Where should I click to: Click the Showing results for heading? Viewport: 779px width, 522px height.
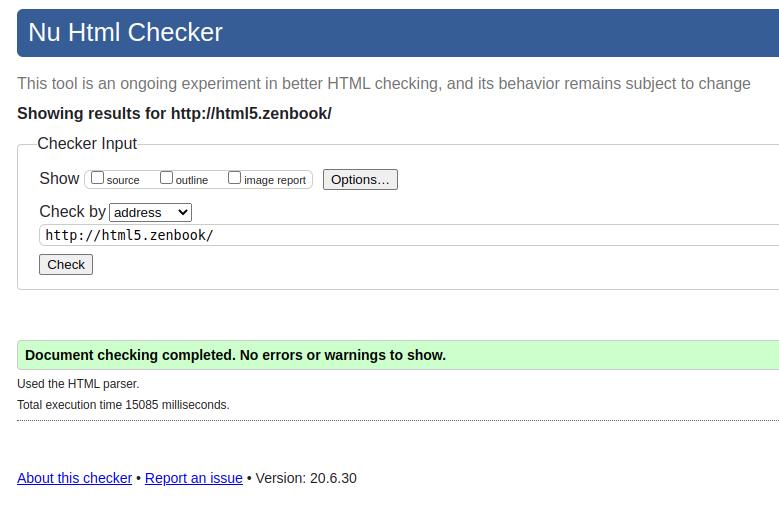174,113
